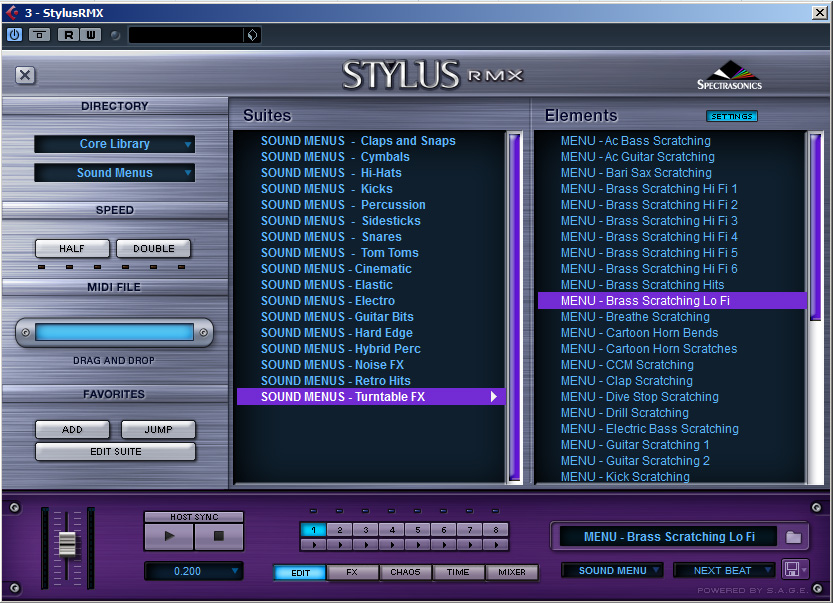Set speed to HALF
This screenshot has height=603, width=833.
pos(72,249)
